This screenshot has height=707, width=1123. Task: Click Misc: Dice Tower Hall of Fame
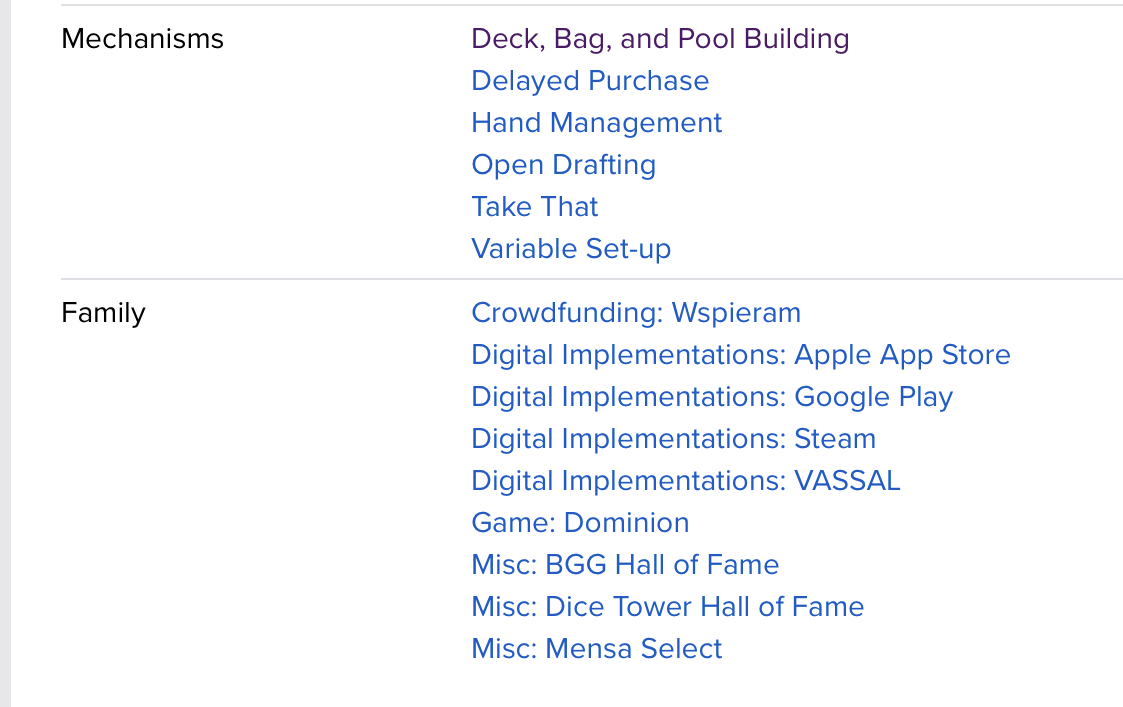click(667, 607)
